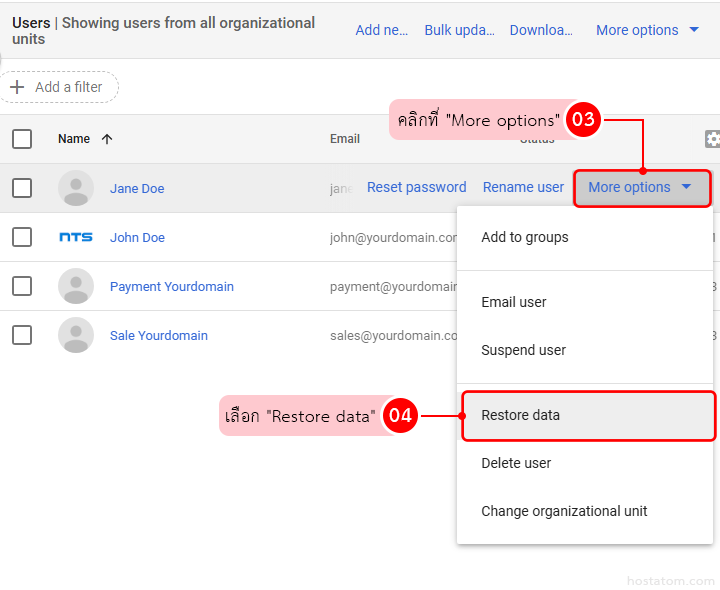Image resolution: width=720 pixels, height=590 pixels.
Task: Choose Restore data from the menu
Action: click(520, 415)
